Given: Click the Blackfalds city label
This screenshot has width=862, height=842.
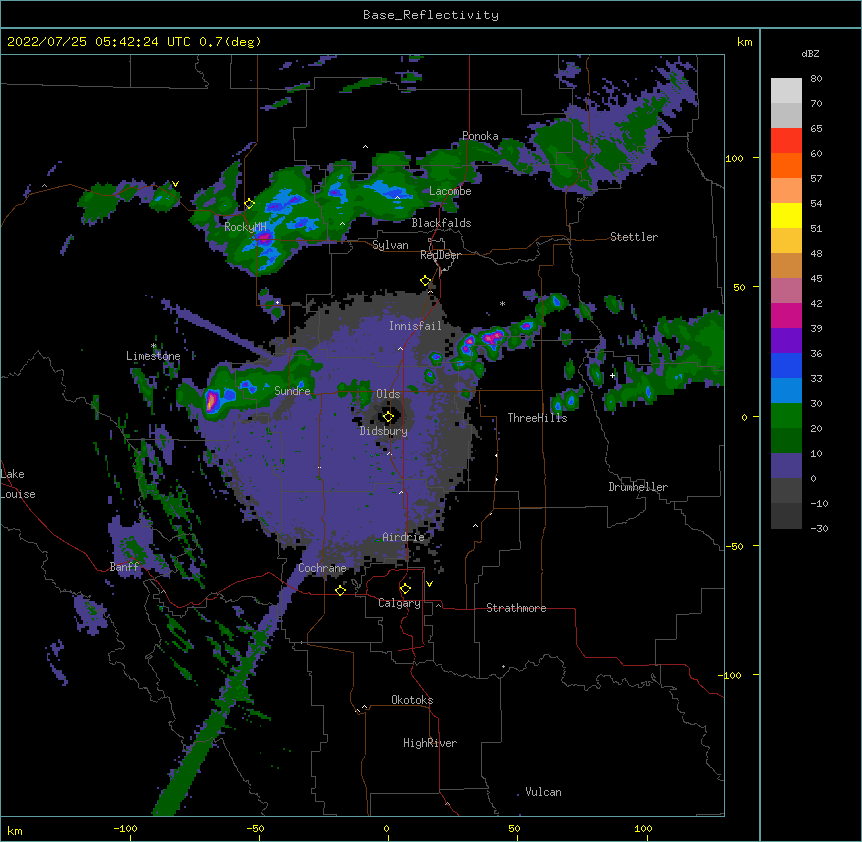Looking at the screenshot, I should tap(441, 223).
